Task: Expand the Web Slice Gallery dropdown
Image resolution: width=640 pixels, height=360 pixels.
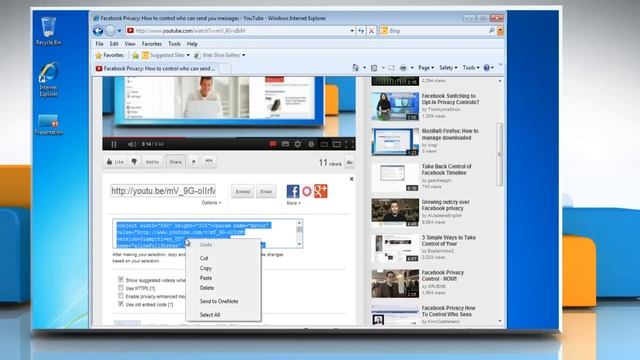Action: pyautogui.click(x=244, y=55)
